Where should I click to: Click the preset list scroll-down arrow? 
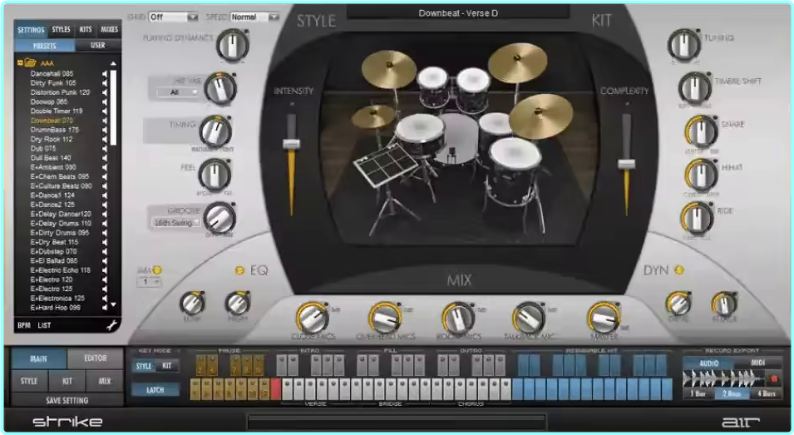[113, 305]
